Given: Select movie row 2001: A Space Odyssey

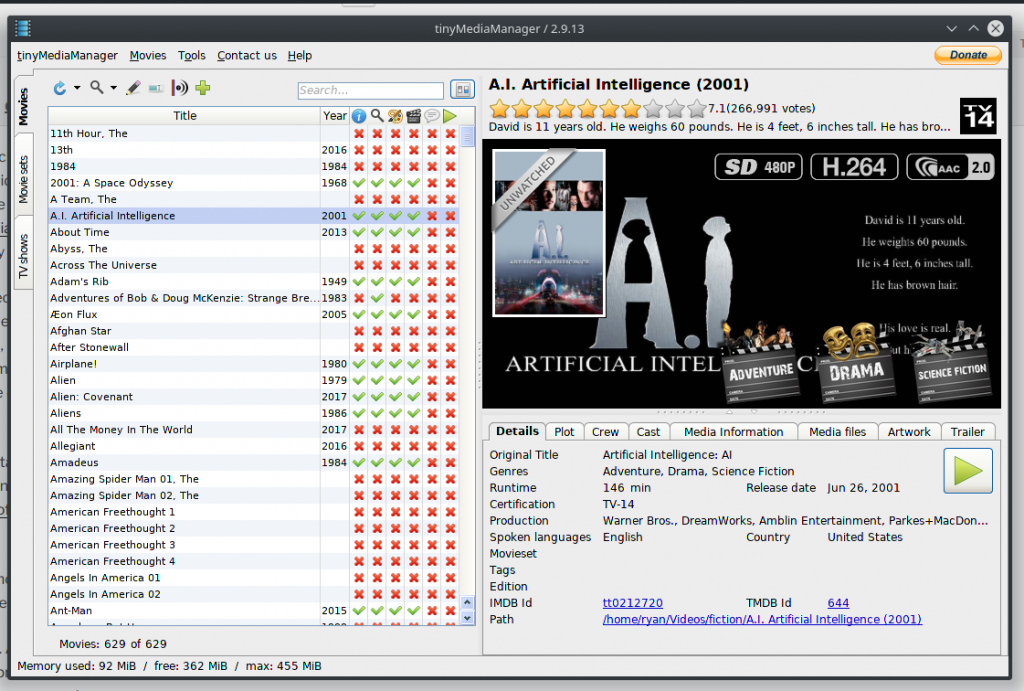Looking at the screenshot, I should 253,183.
